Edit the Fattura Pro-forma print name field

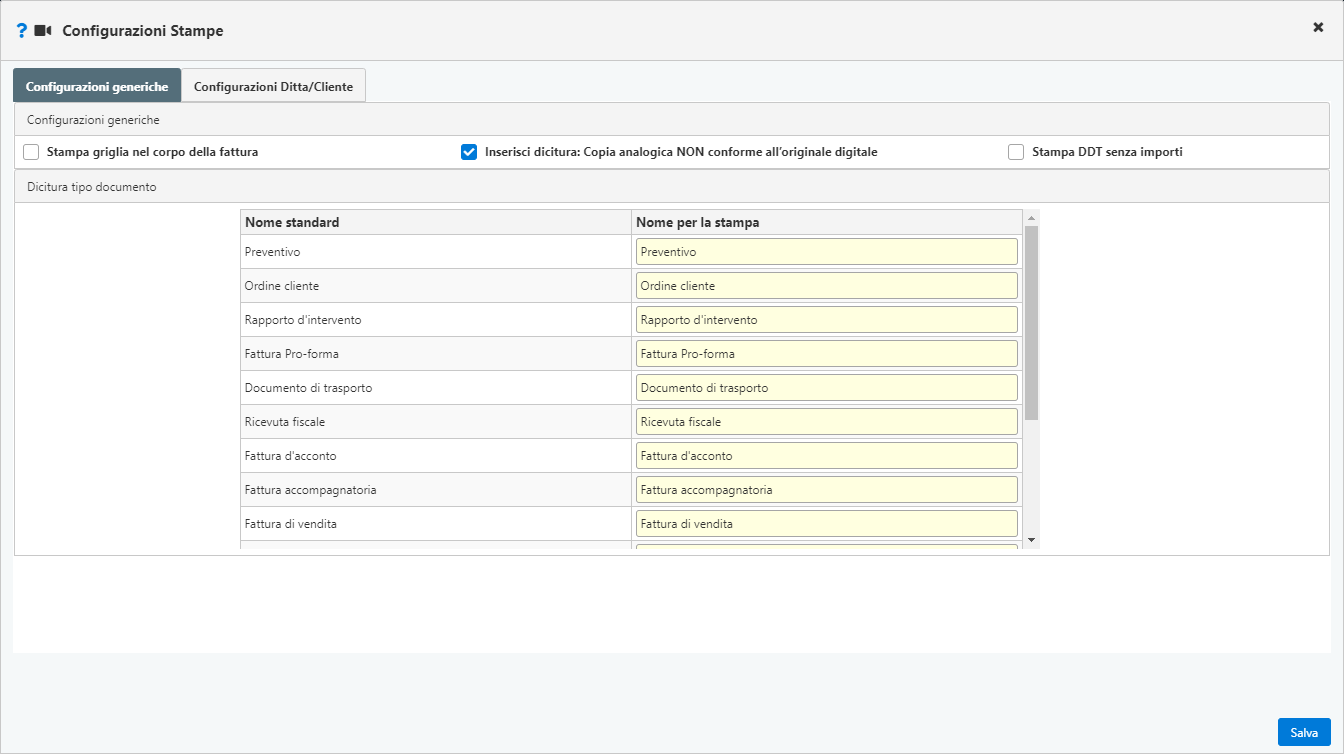point(826,354)
